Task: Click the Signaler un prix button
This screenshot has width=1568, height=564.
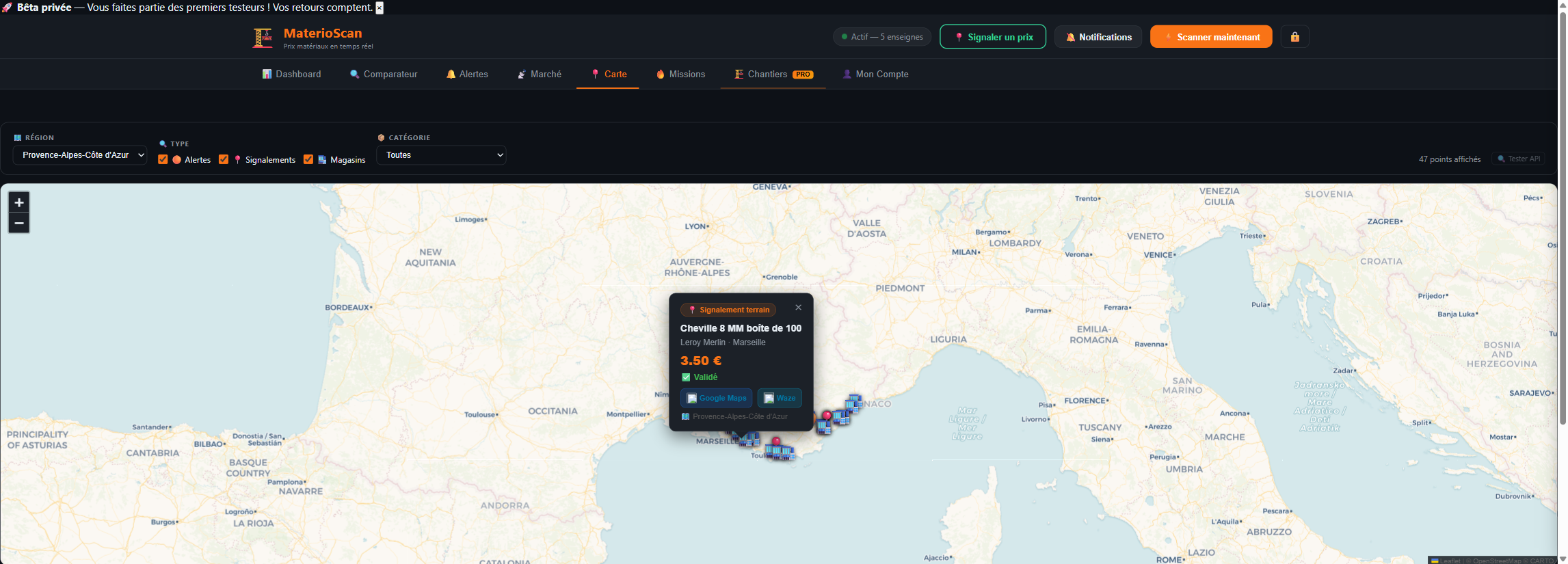Action: pyautogui.click(x=993, y=37)
